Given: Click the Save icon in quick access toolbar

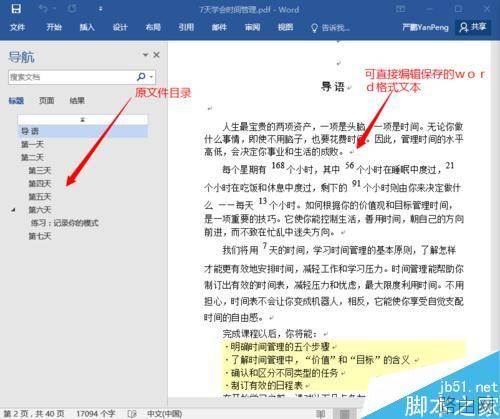Looking at the screenshot, I should pyautogui.click(x=16, y=9).
